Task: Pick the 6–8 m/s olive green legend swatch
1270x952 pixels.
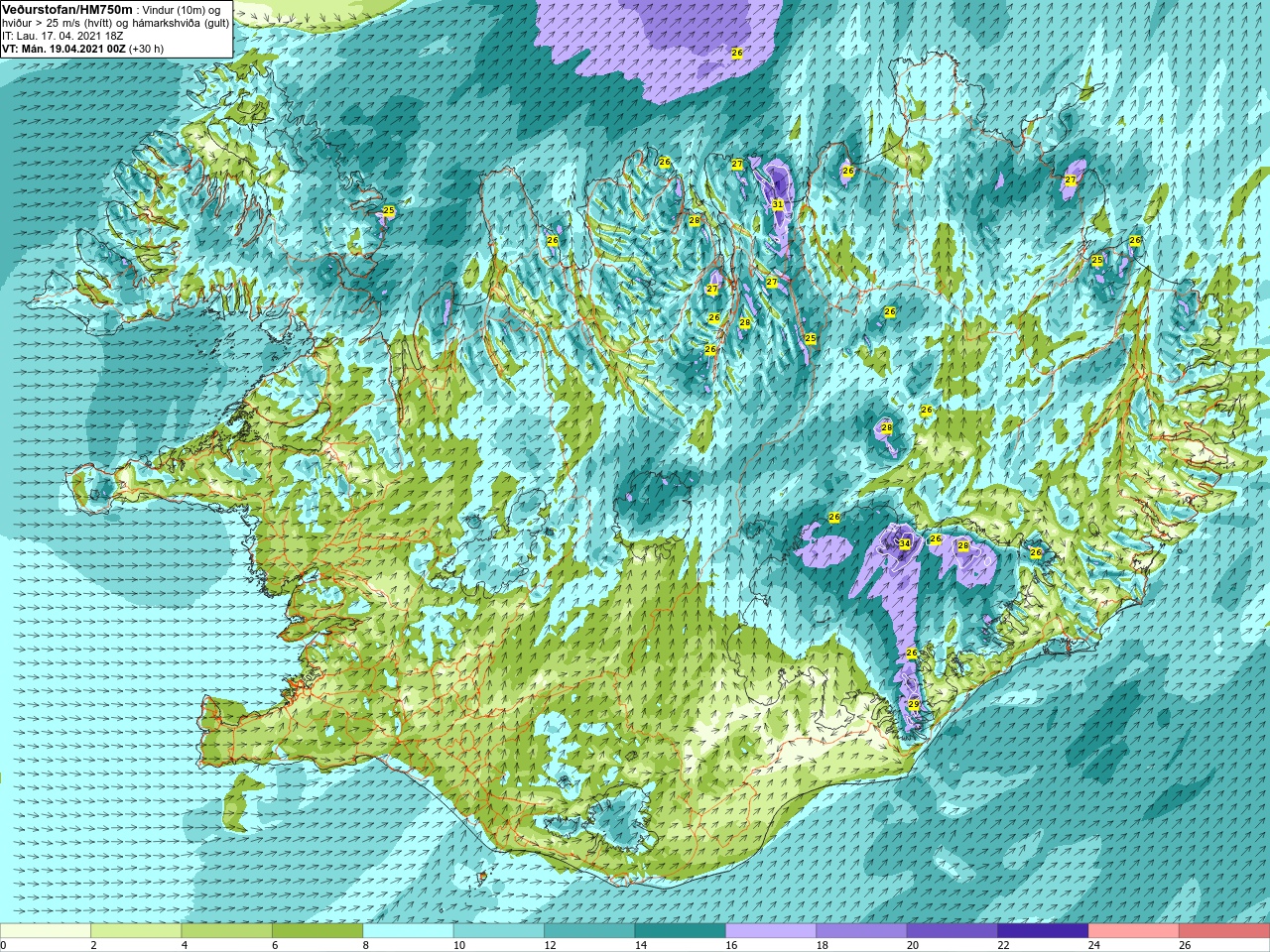Action: pyautogui.click(x=317, y=931)
